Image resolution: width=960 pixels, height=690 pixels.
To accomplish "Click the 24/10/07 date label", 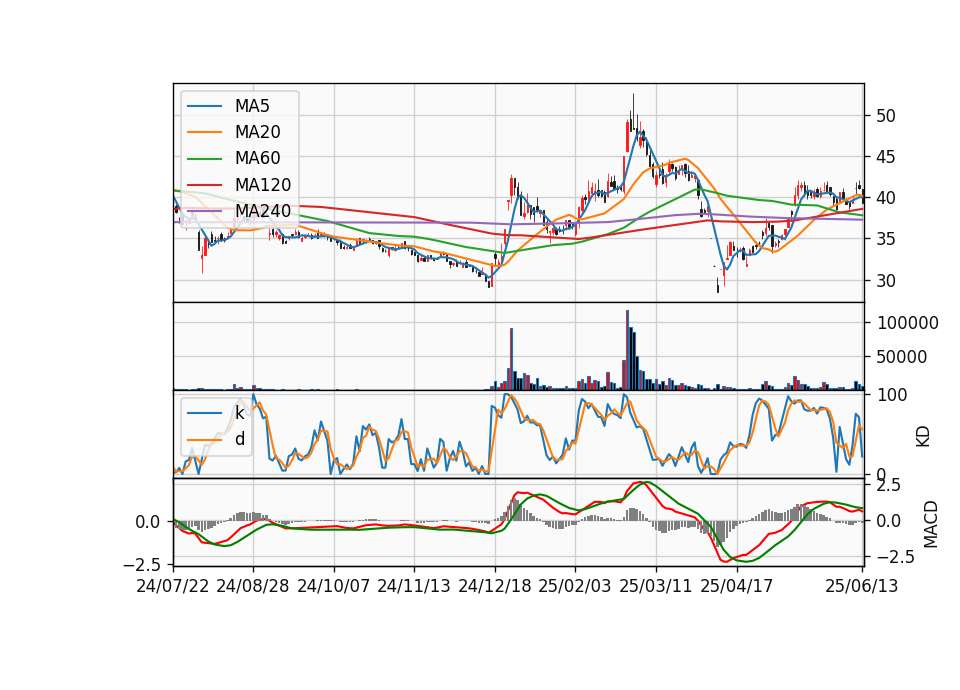I will (334, 586).
